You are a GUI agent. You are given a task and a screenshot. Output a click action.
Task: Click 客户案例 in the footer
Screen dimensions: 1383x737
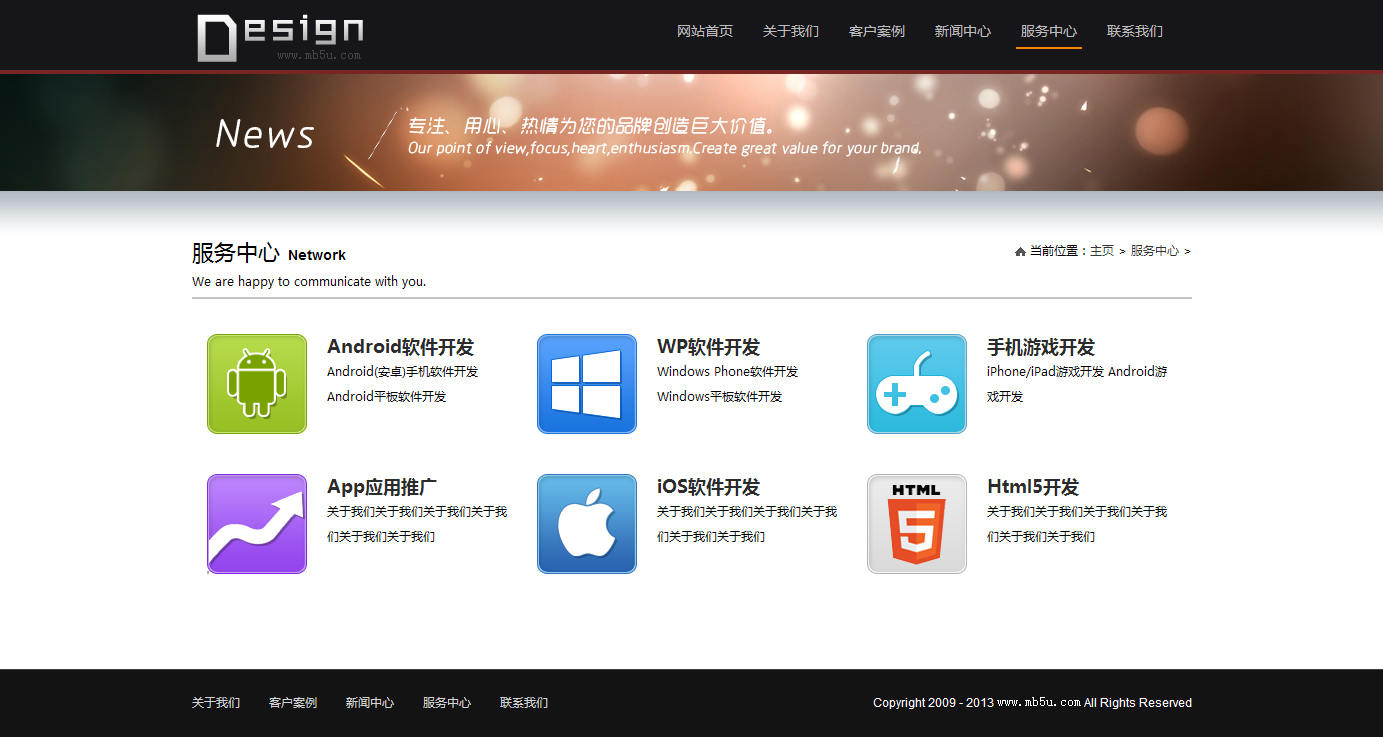point(293,703)
